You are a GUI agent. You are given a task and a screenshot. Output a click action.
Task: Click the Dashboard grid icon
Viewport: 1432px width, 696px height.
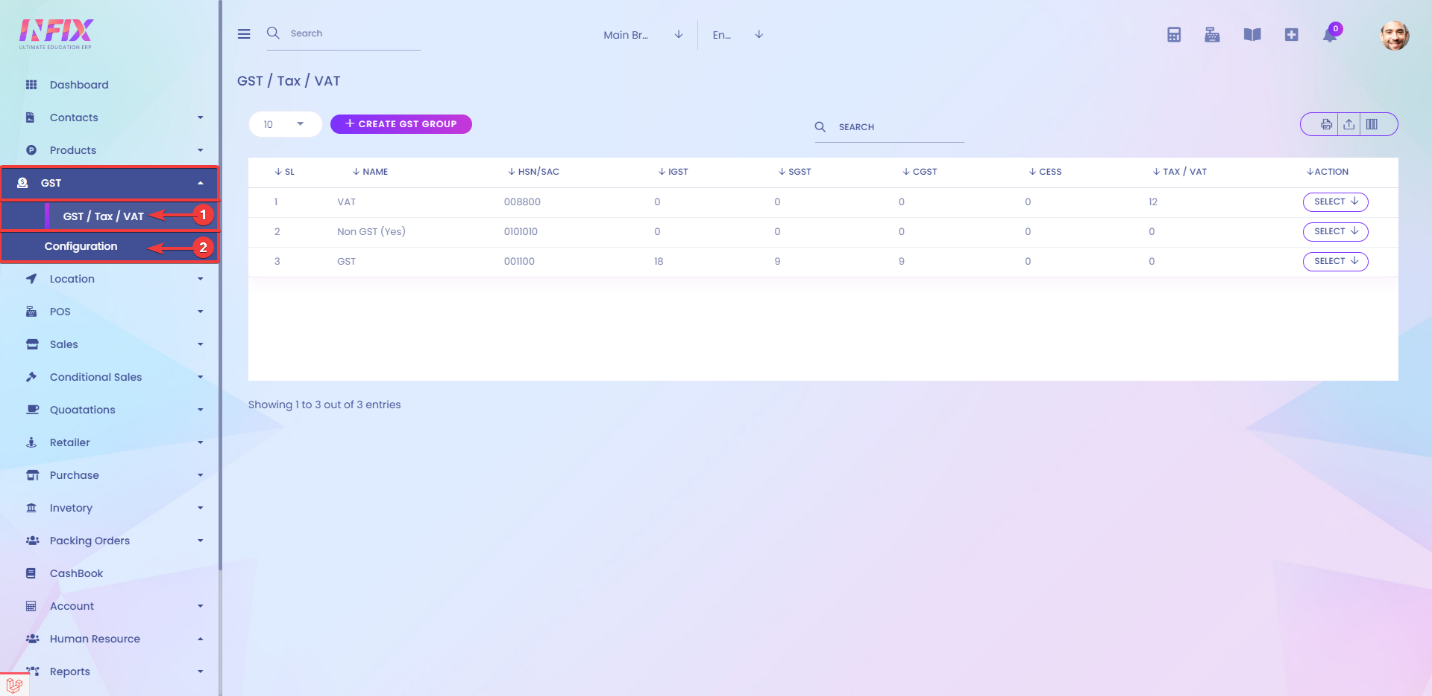pos(31,85)
